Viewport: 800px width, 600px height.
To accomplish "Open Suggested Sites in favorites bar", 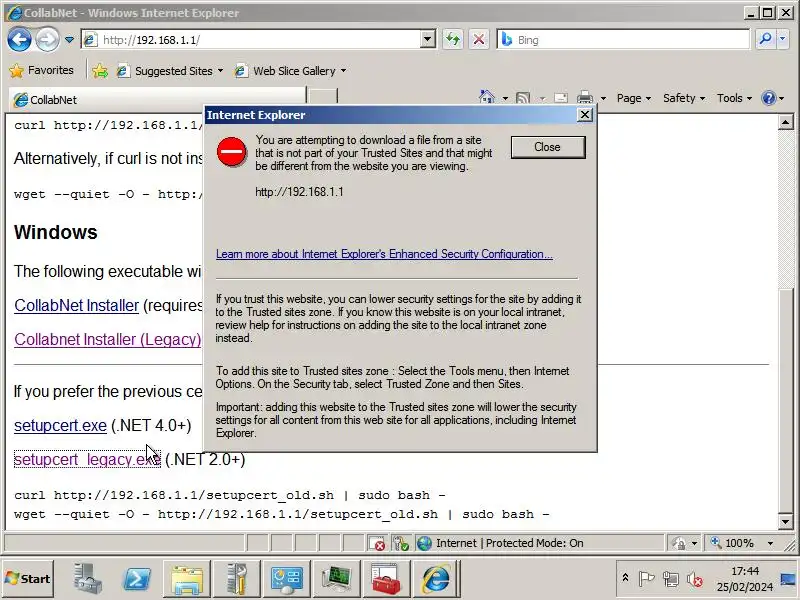I will click(169, 71).
